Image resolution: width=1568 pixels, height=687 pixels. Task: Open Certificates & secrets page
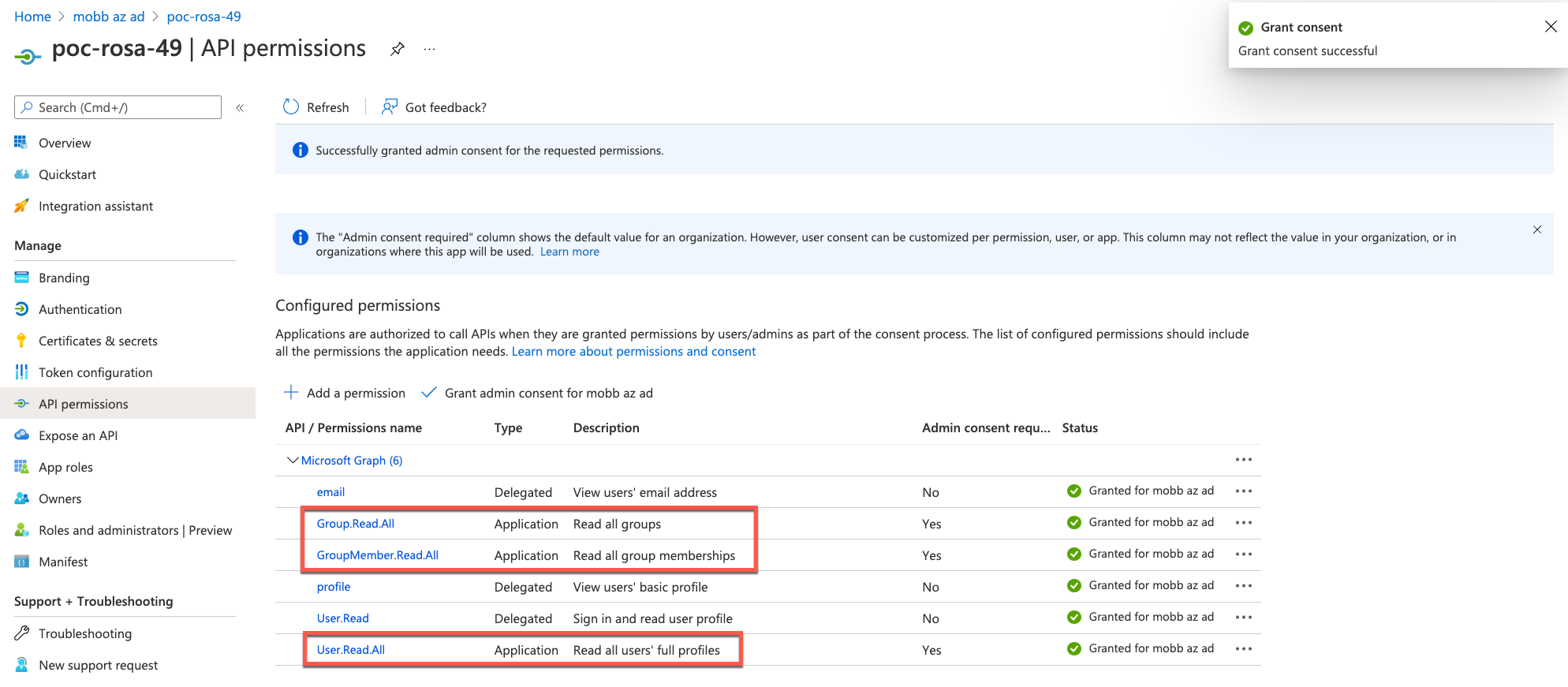[x=98, y=341]
